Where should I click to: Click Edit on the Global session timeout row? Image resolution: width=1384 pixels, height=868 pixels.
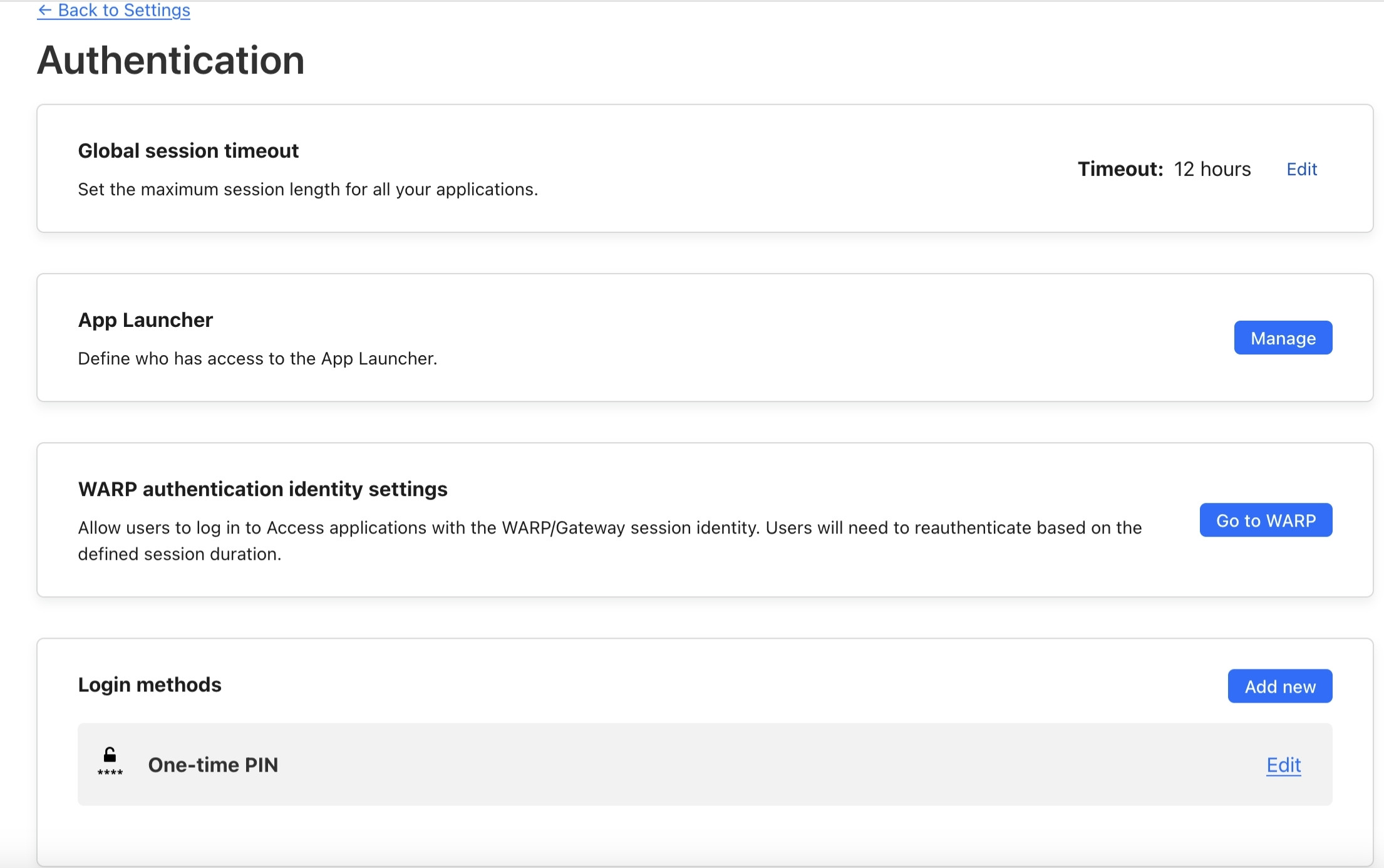tap(1301, 169)
